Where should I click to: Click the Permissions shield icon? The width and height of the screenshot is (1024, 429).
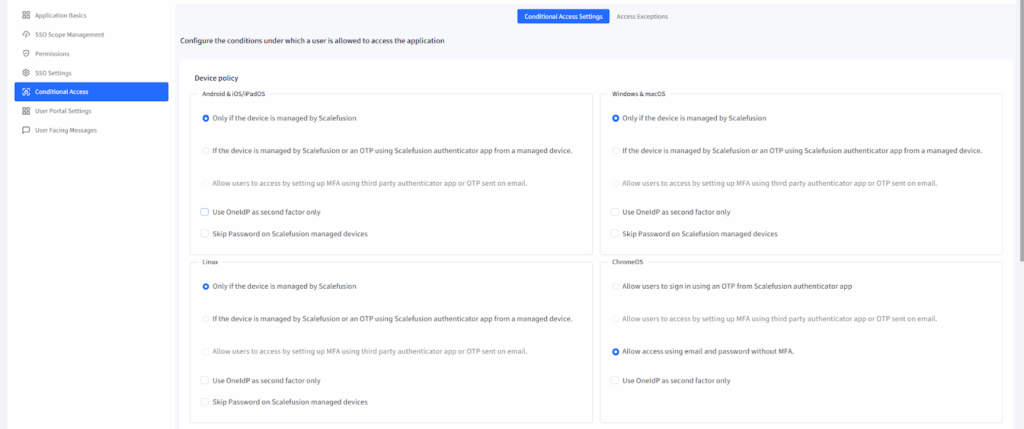[25, 54]
